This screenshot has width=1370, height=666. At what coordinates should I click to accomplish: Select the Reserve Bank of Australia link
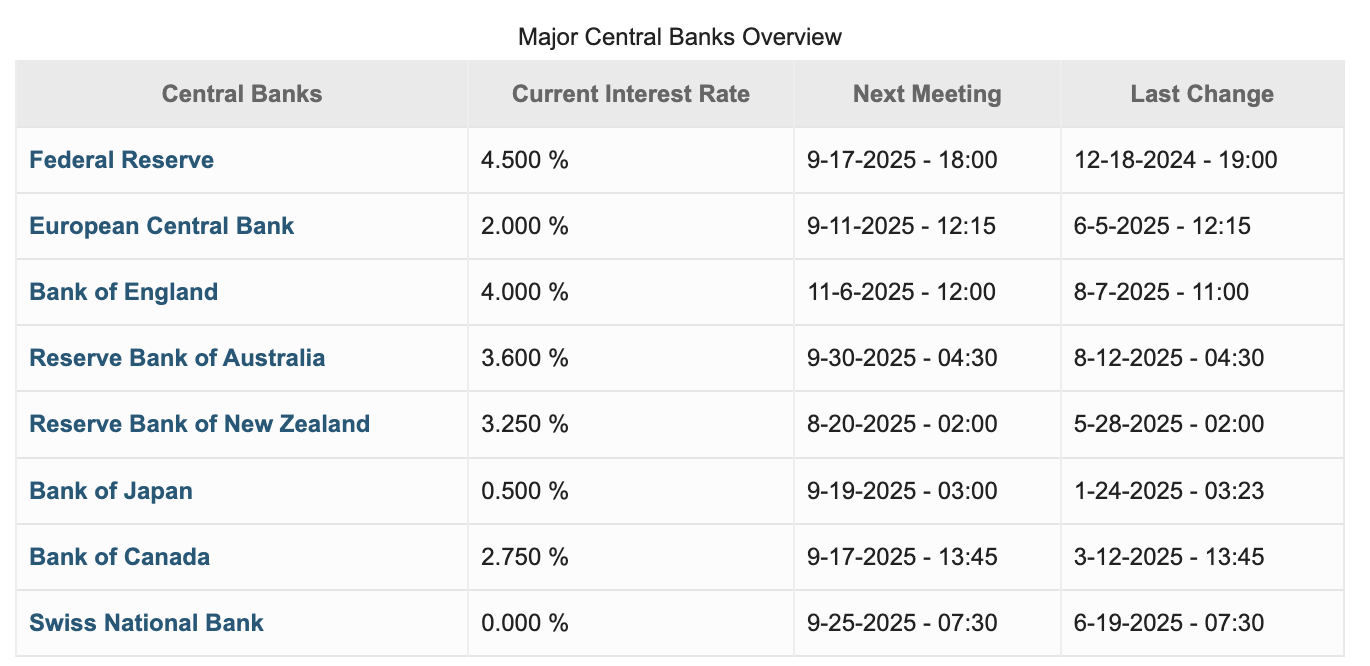tap(177, 358)
